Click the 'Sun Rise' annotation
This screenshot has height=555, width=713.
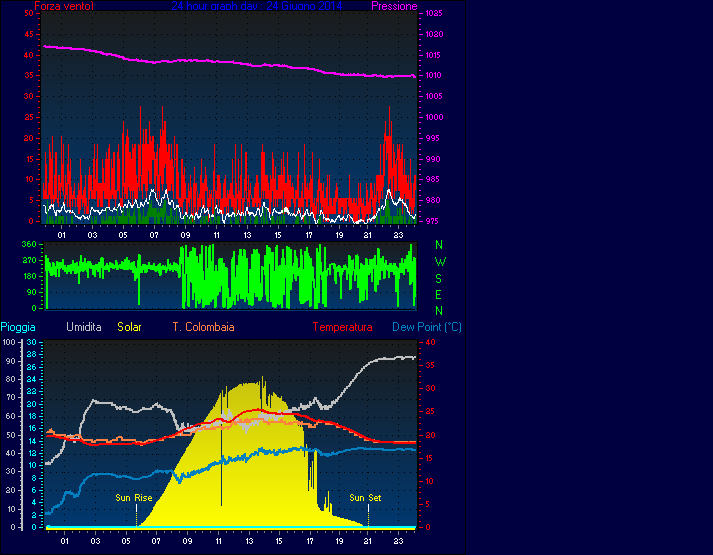click(134, 498)
